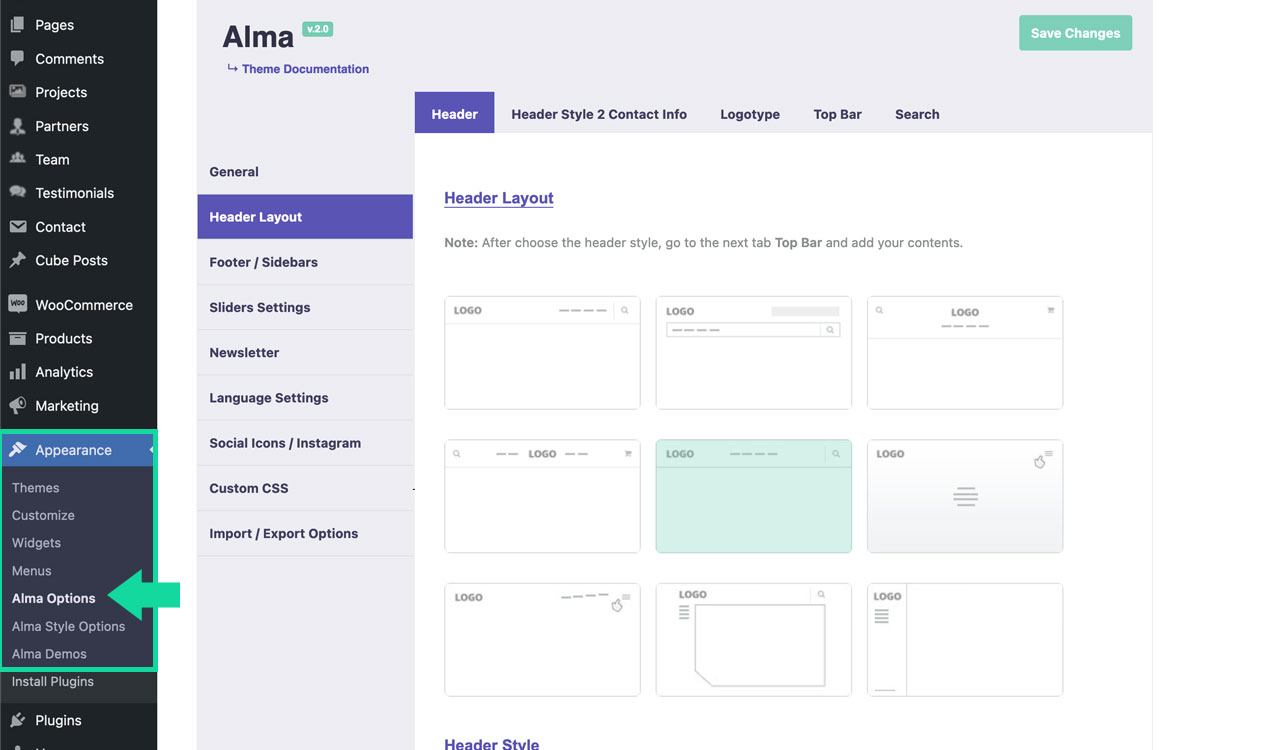Image resolution: width=1265 pixels, height=750 pixels.
Task: Open the Footer / Sidebars section
Action: coord(263,262)
